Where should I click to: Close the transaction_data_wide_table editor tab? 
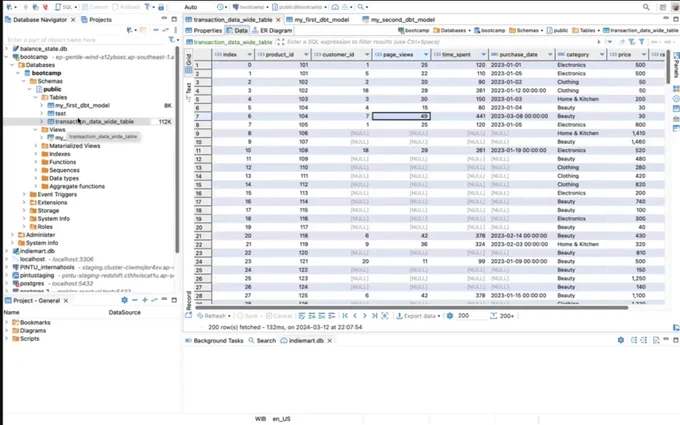(x=278, y=20)
